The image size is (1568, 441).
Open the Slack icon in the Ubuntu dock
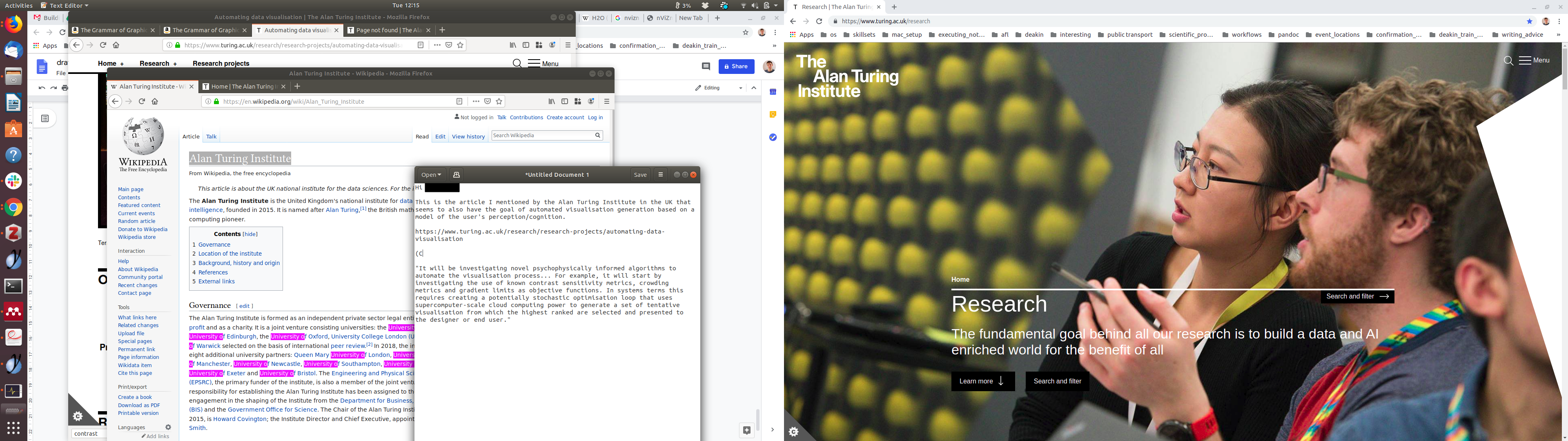click(x=13, y=181)
